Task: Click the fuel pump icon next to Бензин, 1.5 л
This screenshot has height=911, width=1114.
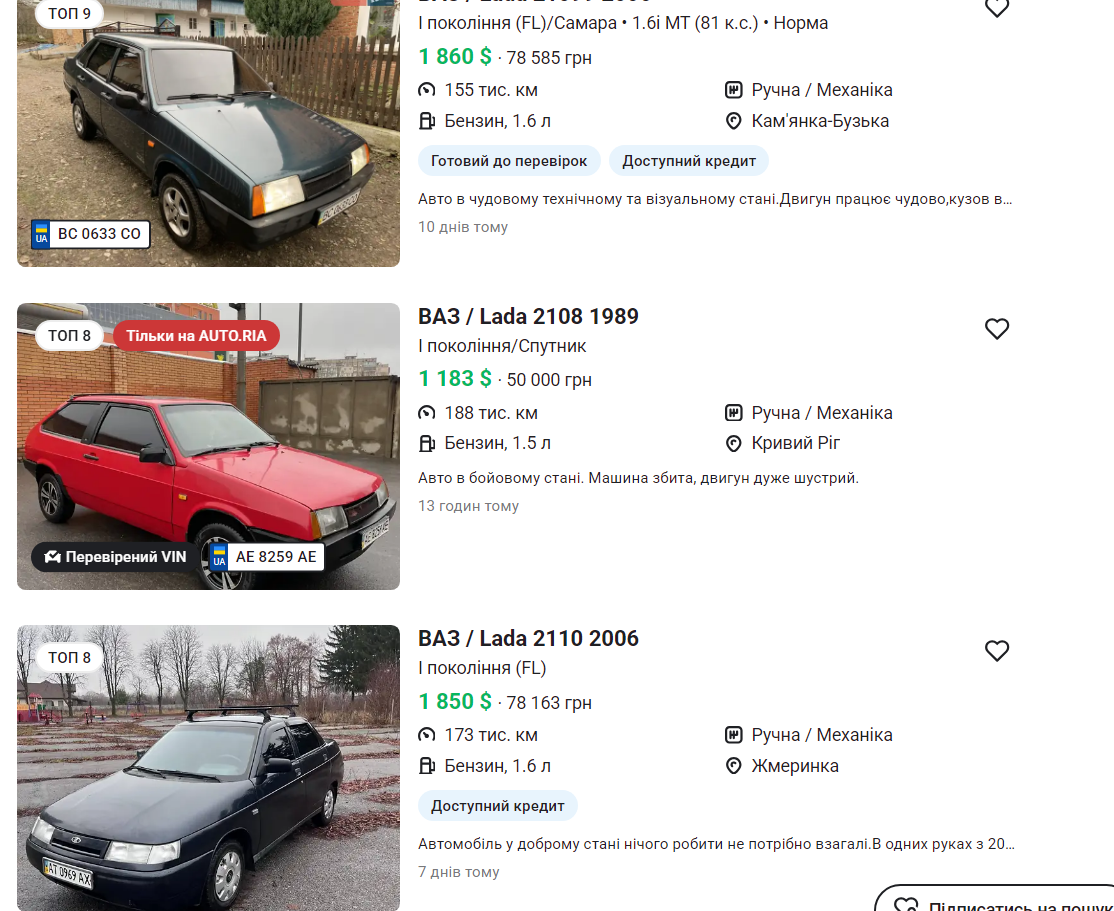Action: tap(426, 443)
